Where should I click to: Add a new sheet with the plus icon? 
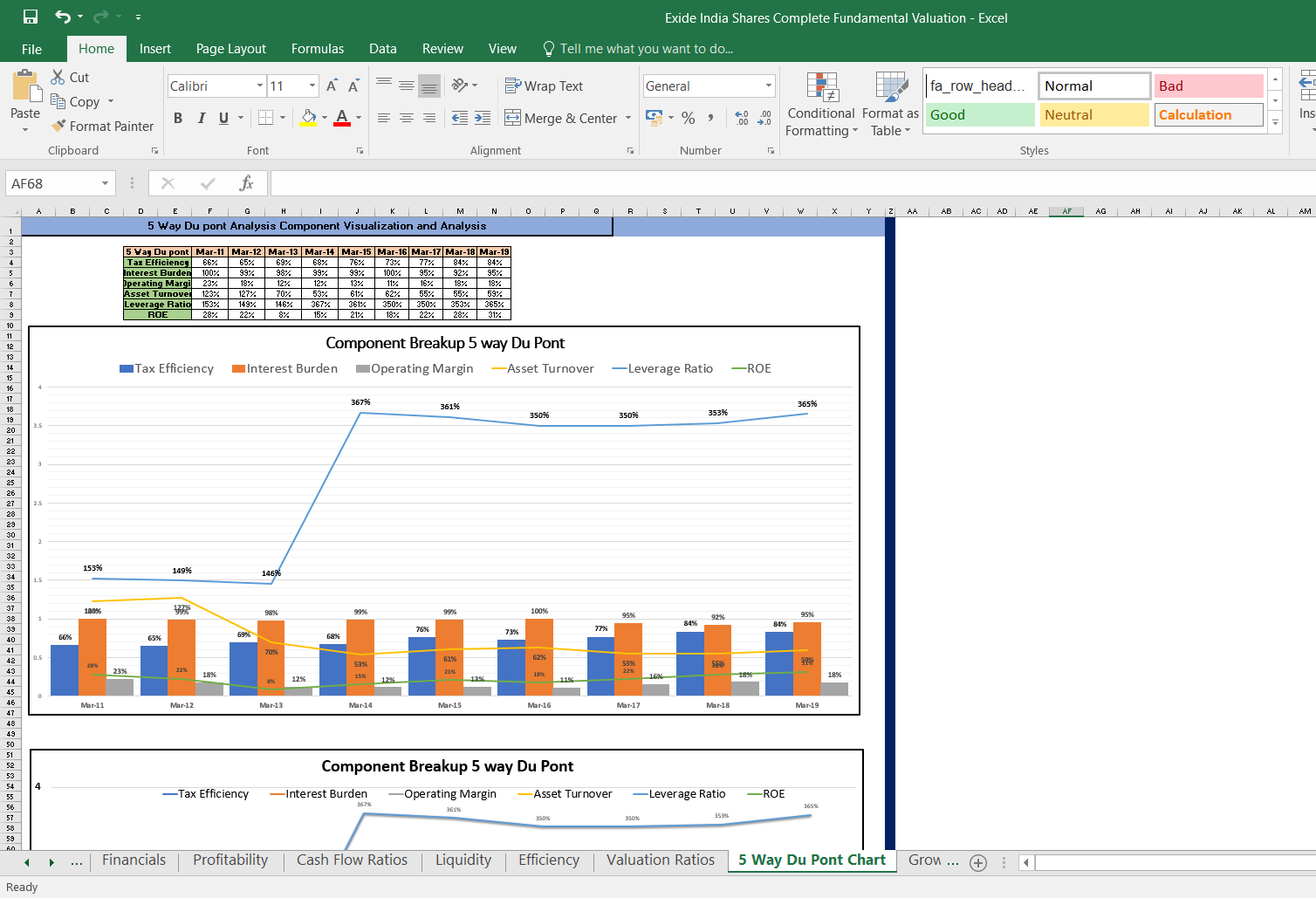click(x=978, y=862)
